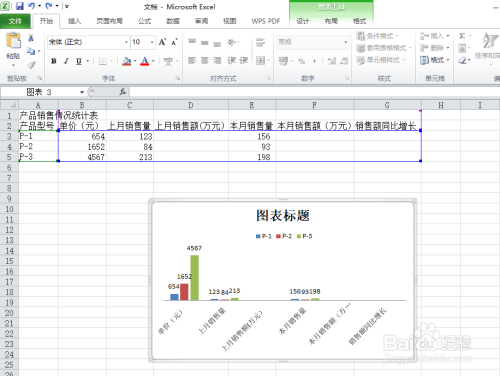The width and height of the screenshot is (500, 376).
Task: Click the Paste clipboard icon
Action: click(x=13, y=41)
